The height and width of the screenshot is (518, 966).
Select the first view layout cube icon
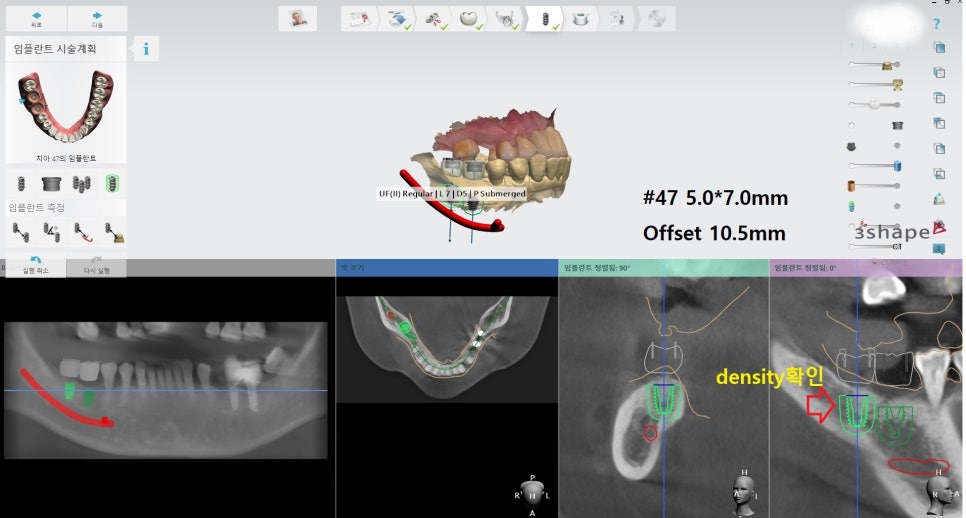coord(939,47)
